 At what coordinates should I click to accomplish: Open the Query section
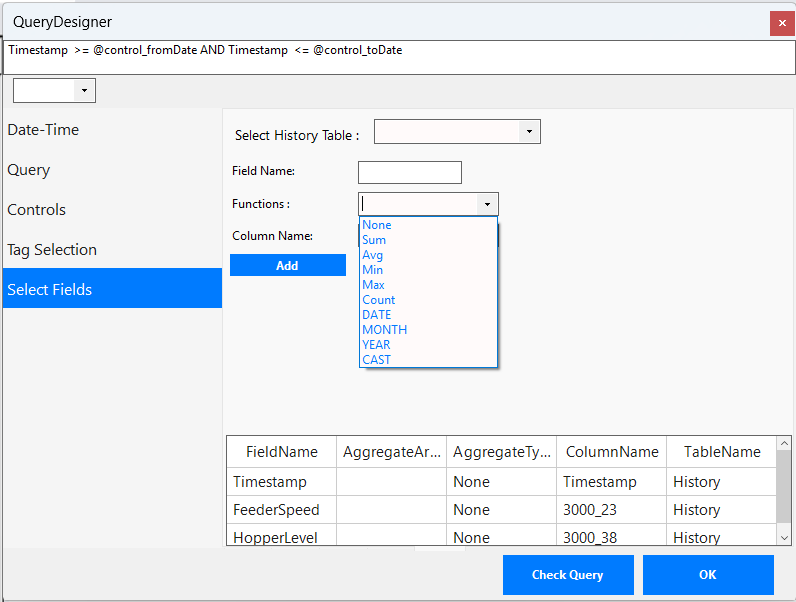(28, 170)
